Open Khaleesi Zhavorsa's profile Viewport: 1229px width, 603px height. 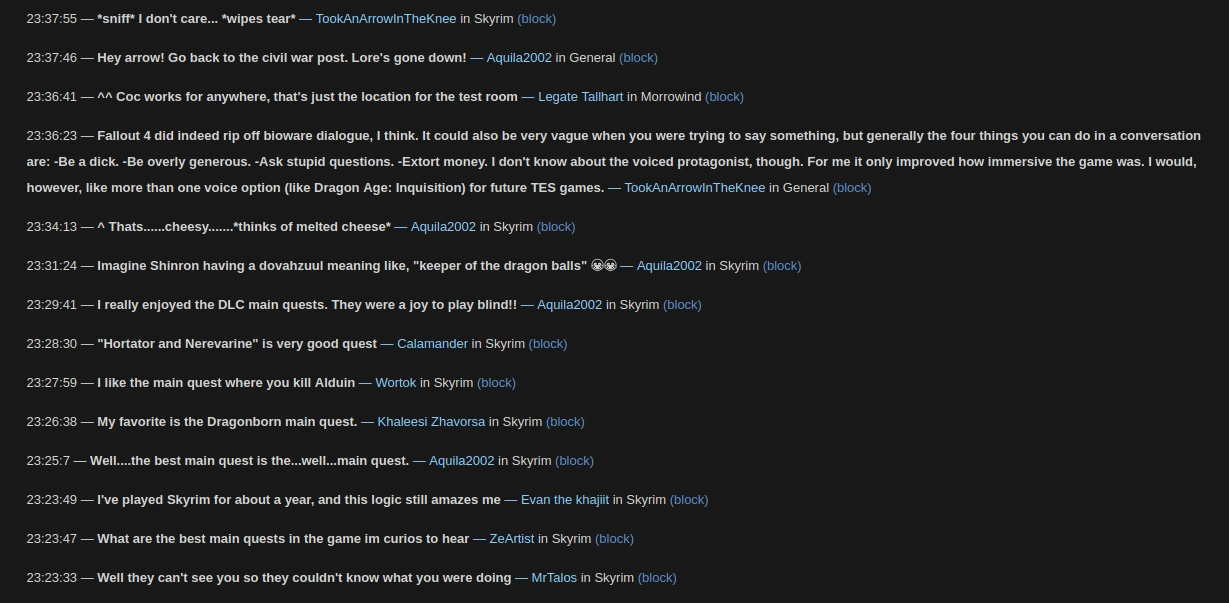tap(431, 422)
